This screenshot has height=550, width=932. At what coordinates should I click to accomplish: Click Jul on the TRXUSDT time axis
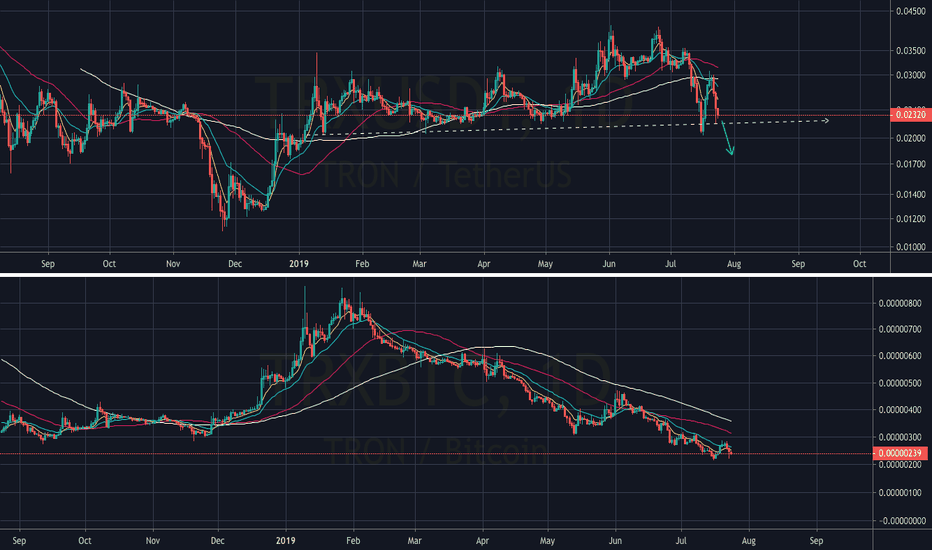pyautogui.click(x=671, y=263)
